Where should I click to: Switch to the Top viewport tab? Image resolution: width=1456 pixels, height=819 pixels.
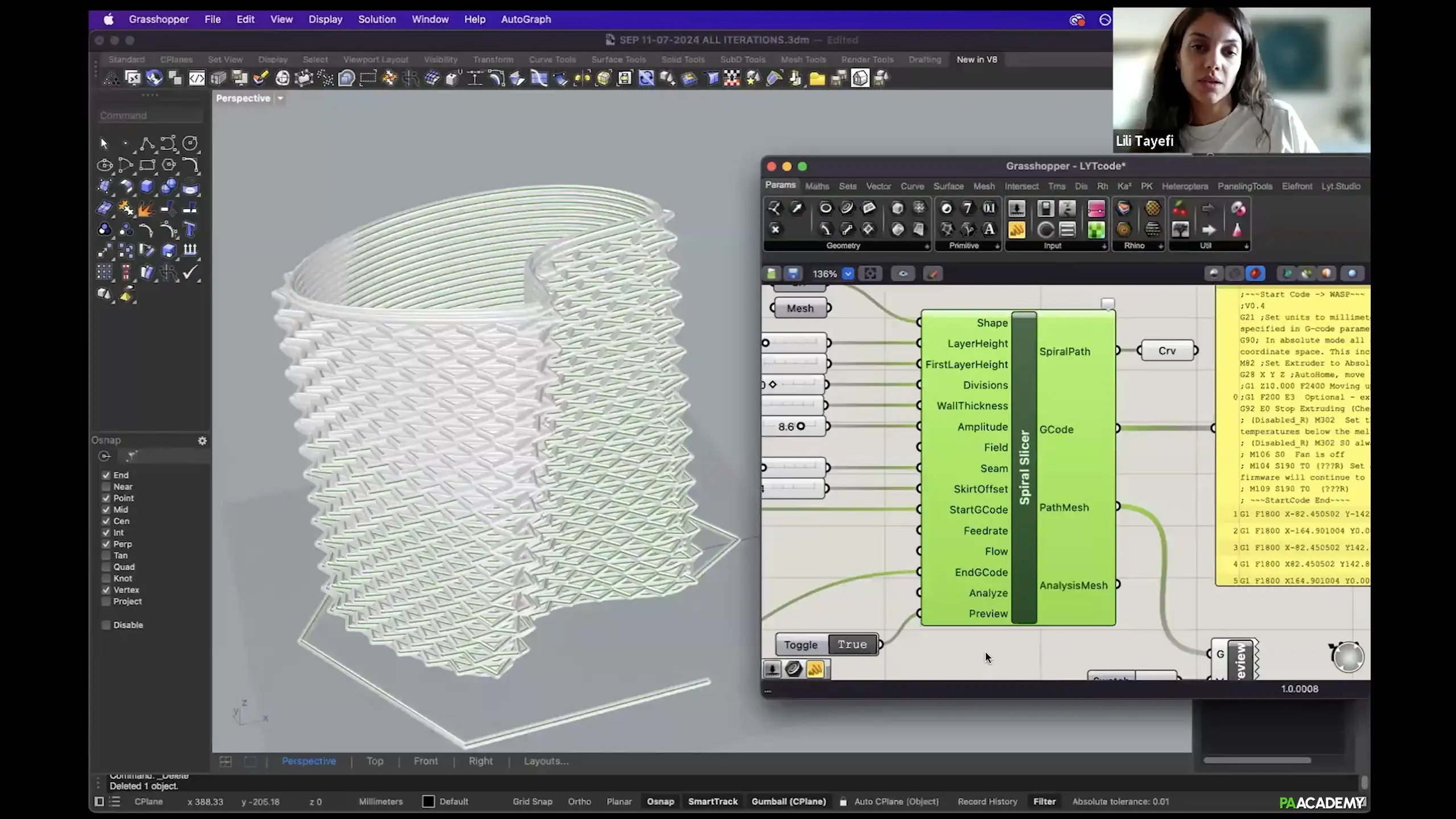click(374, 761)
